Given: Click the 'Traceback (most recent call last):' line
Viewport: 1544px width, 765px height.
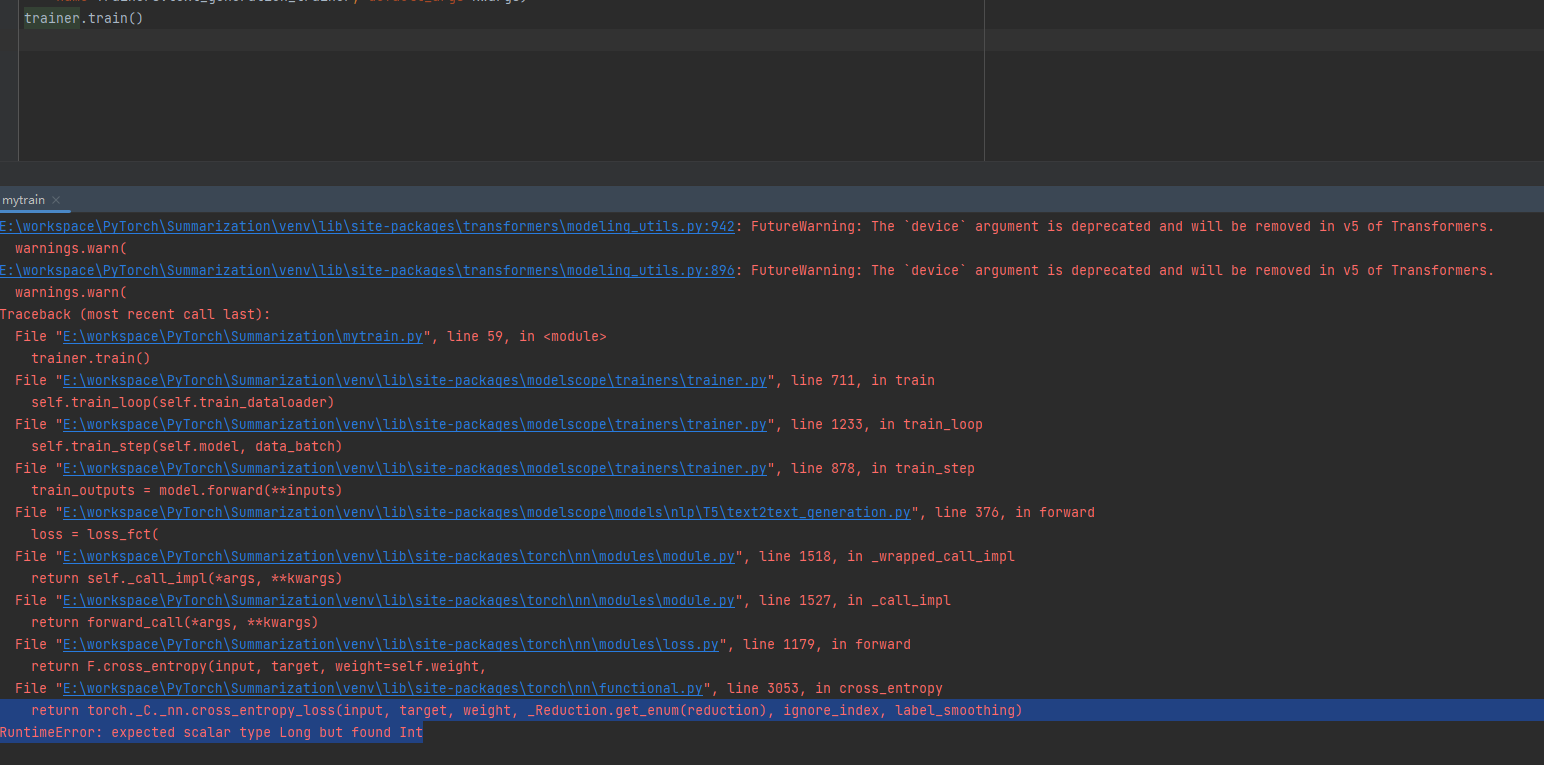Looking at the screenshot, I should [135, 315].
